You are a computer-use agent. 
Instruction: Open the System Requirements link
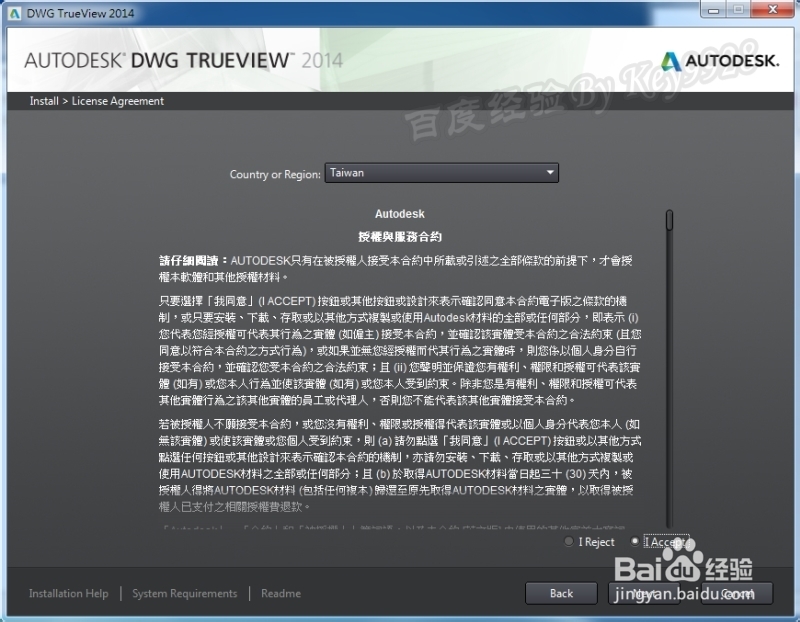click(184, 593)
